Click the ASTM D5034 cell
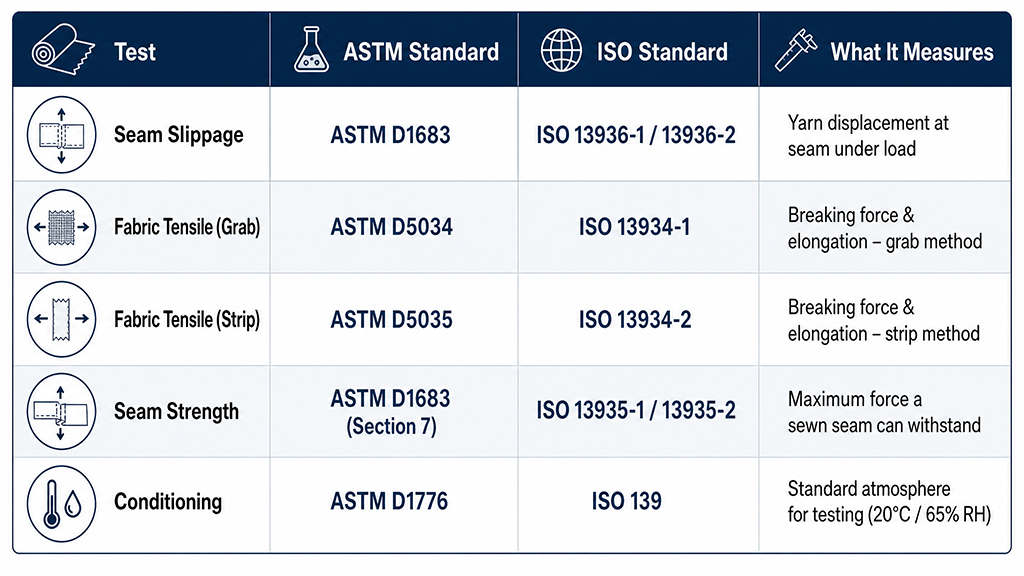This screenshot has height=576, width=1024. pos(394,227)
